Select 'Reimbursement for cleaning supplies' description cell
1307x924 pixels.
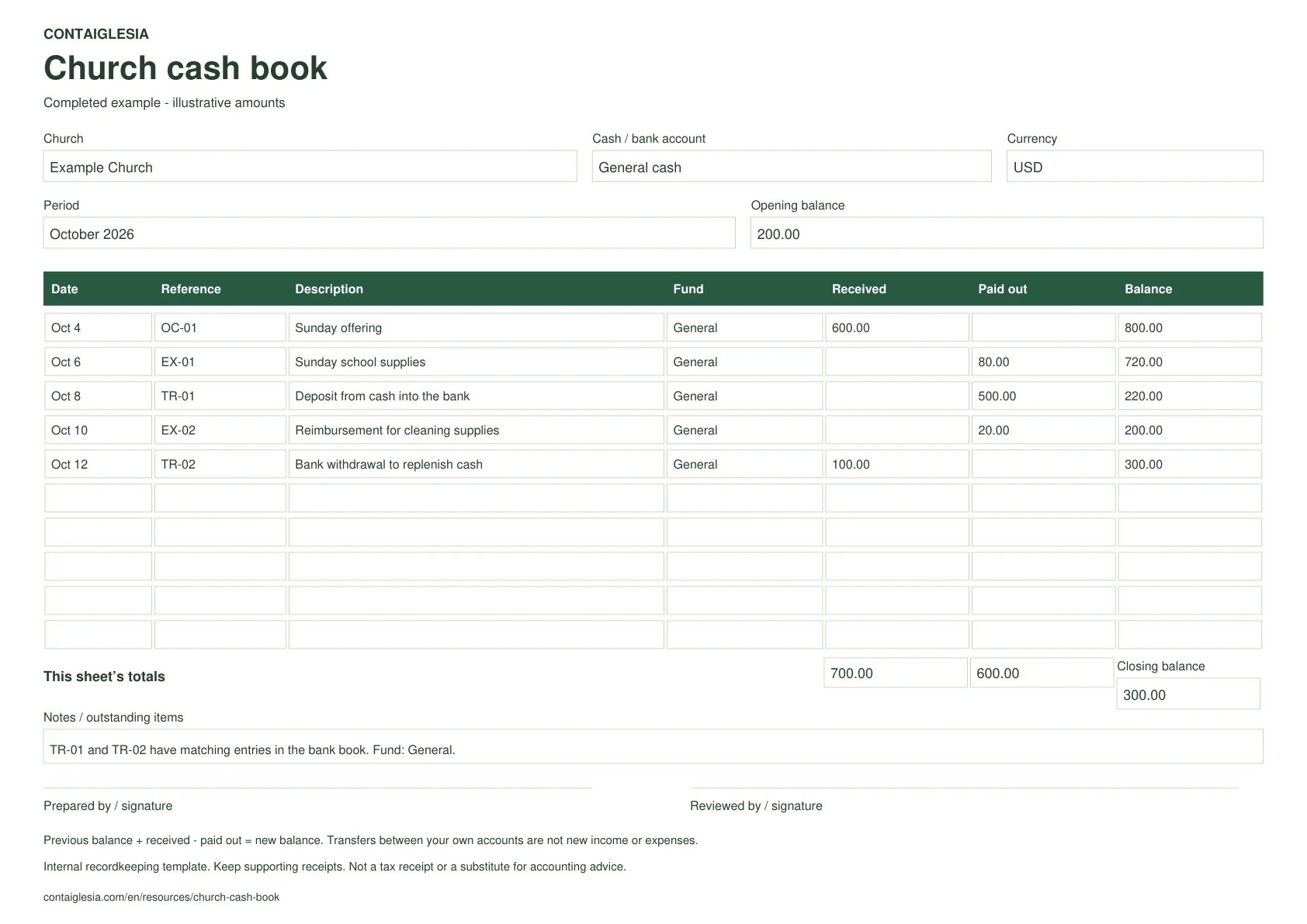477,431
